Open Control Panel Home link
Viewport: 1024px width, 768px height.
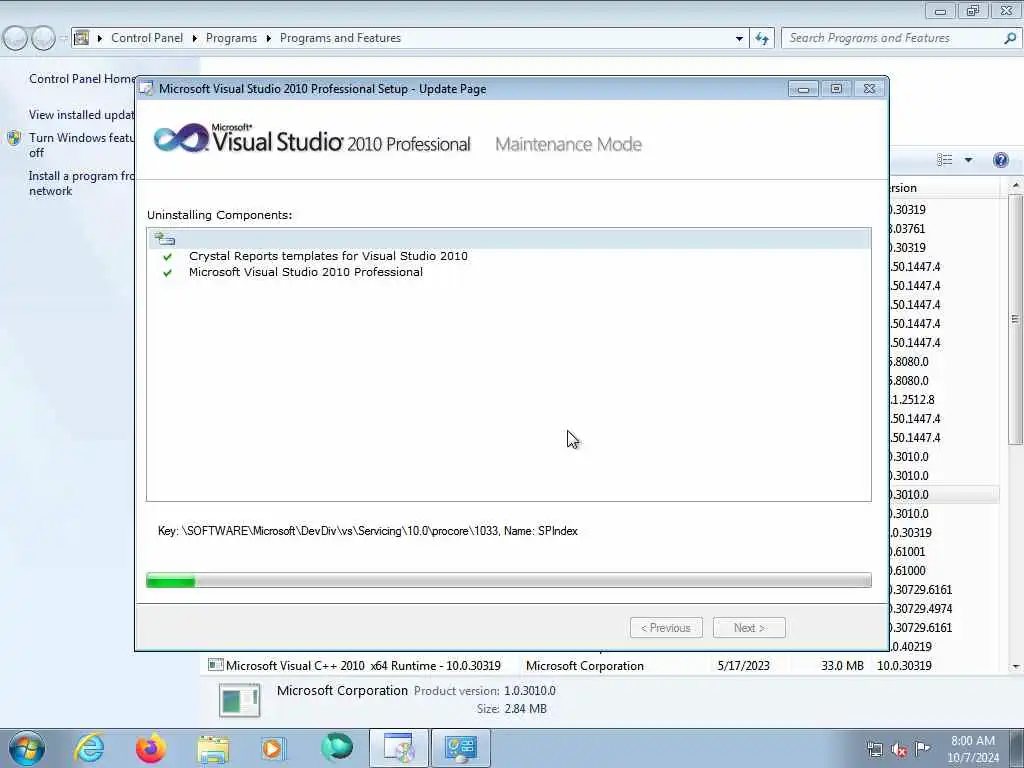point(82,79)
